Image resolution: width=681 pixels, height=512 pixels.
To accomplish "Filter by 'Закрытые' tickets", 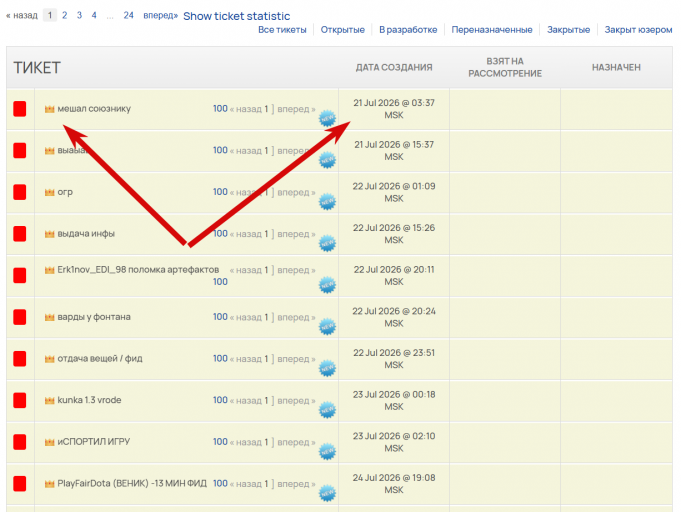I will click(569, 30).
